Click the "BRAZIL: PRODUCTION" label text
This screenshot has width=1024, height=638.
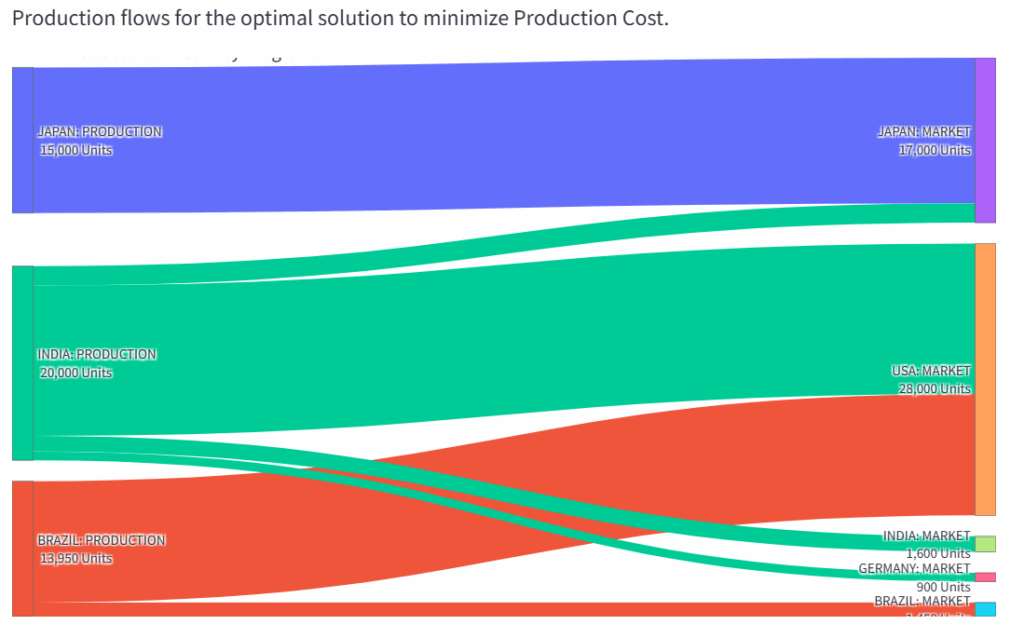point(101,540)
